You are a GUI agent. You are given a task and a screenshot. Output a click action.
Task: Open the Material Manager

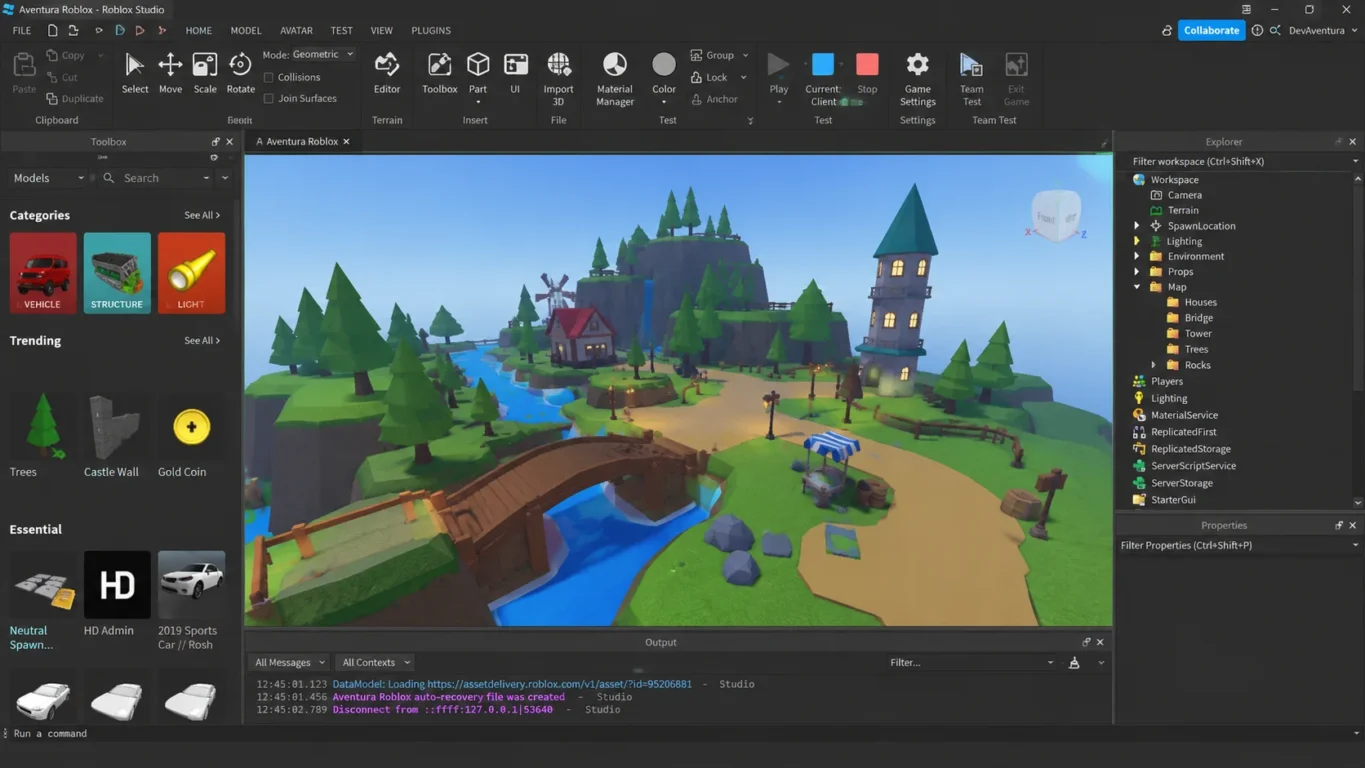615,79
